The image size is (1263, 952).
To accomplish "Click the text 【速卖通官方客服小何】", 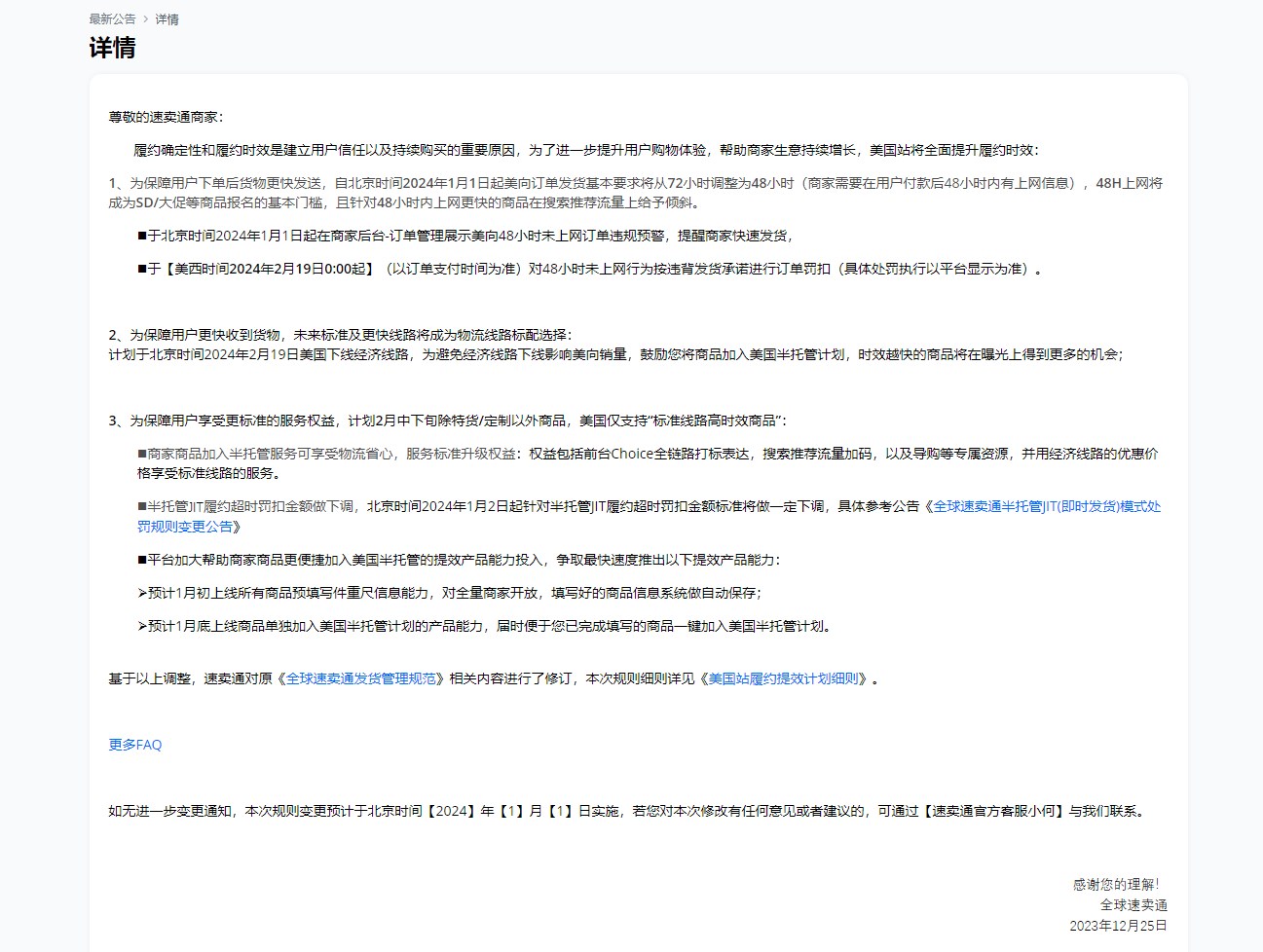I will point(993,811).
